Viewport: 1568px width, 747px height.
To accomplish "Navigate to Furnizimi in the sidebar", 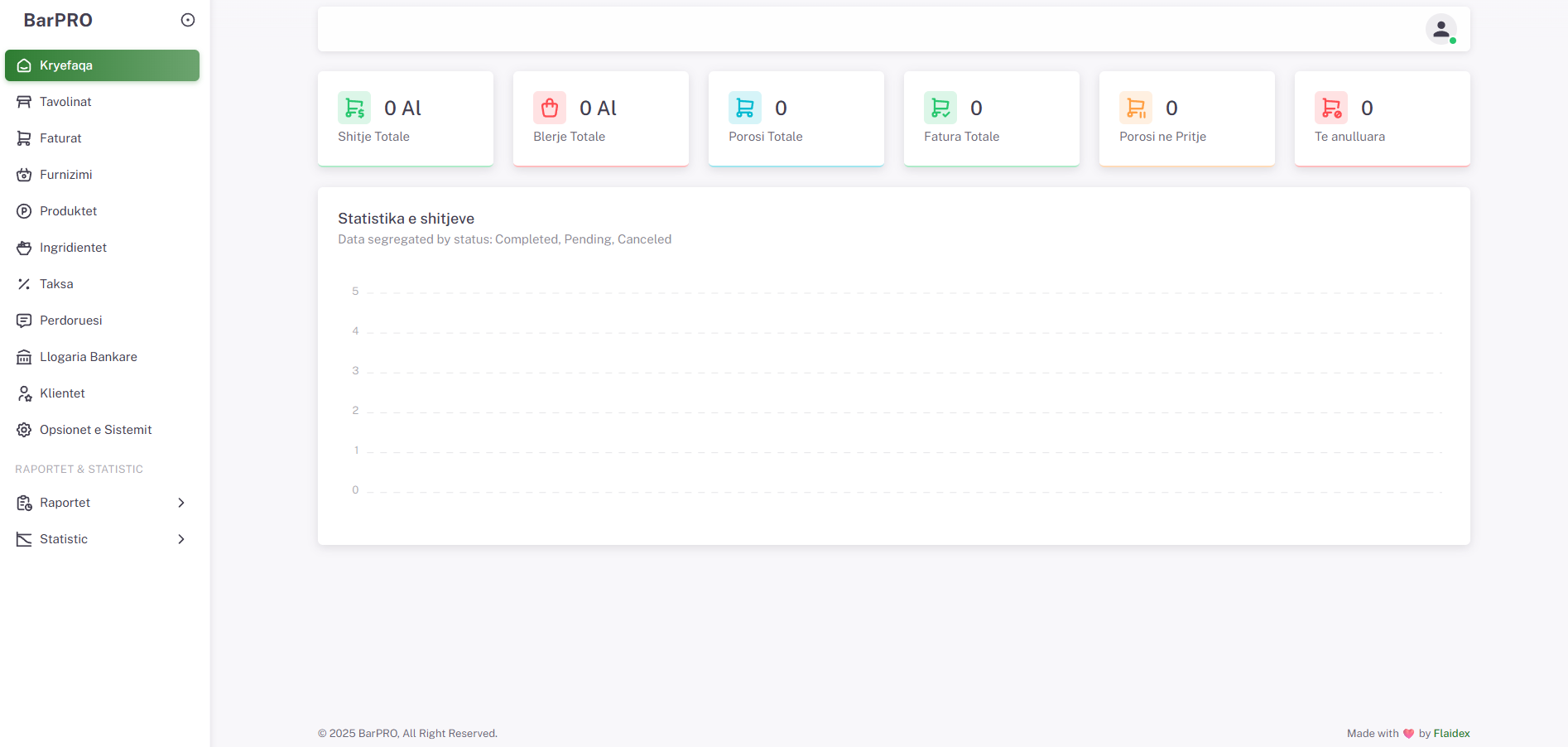I will tap(102, 175).
